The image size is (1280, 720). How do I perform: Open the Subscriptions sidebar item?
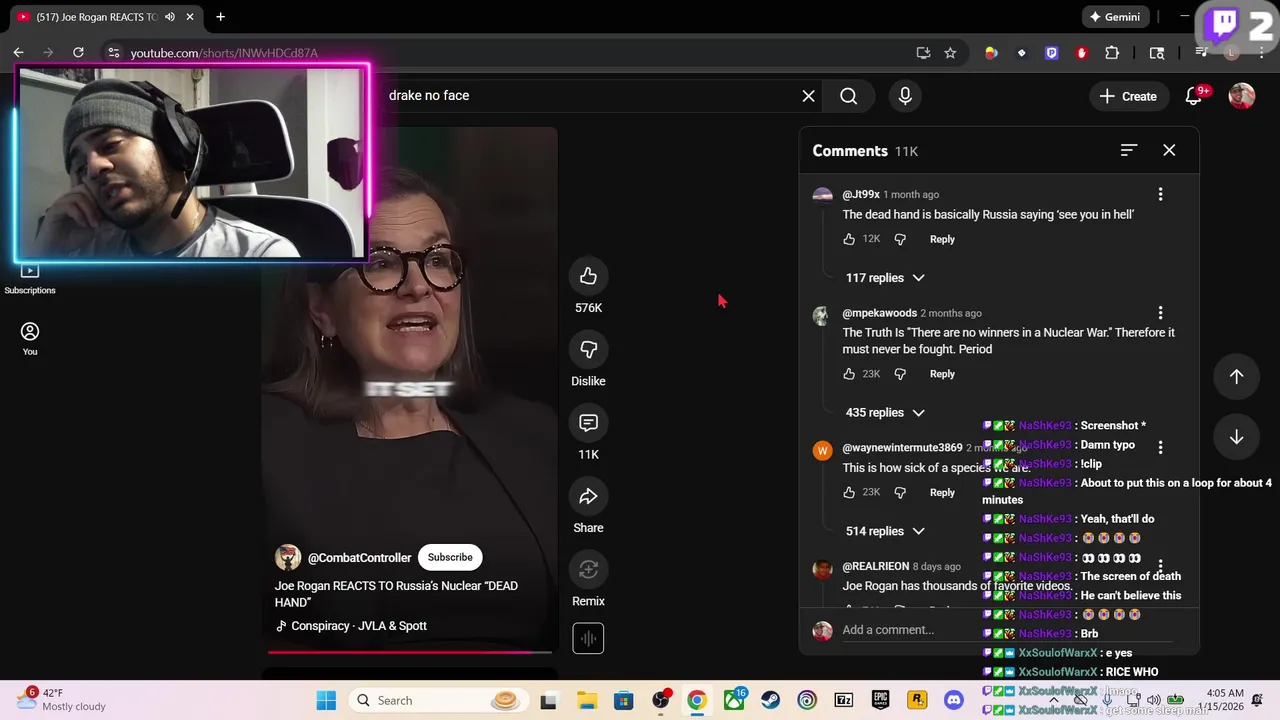[30, 279]
